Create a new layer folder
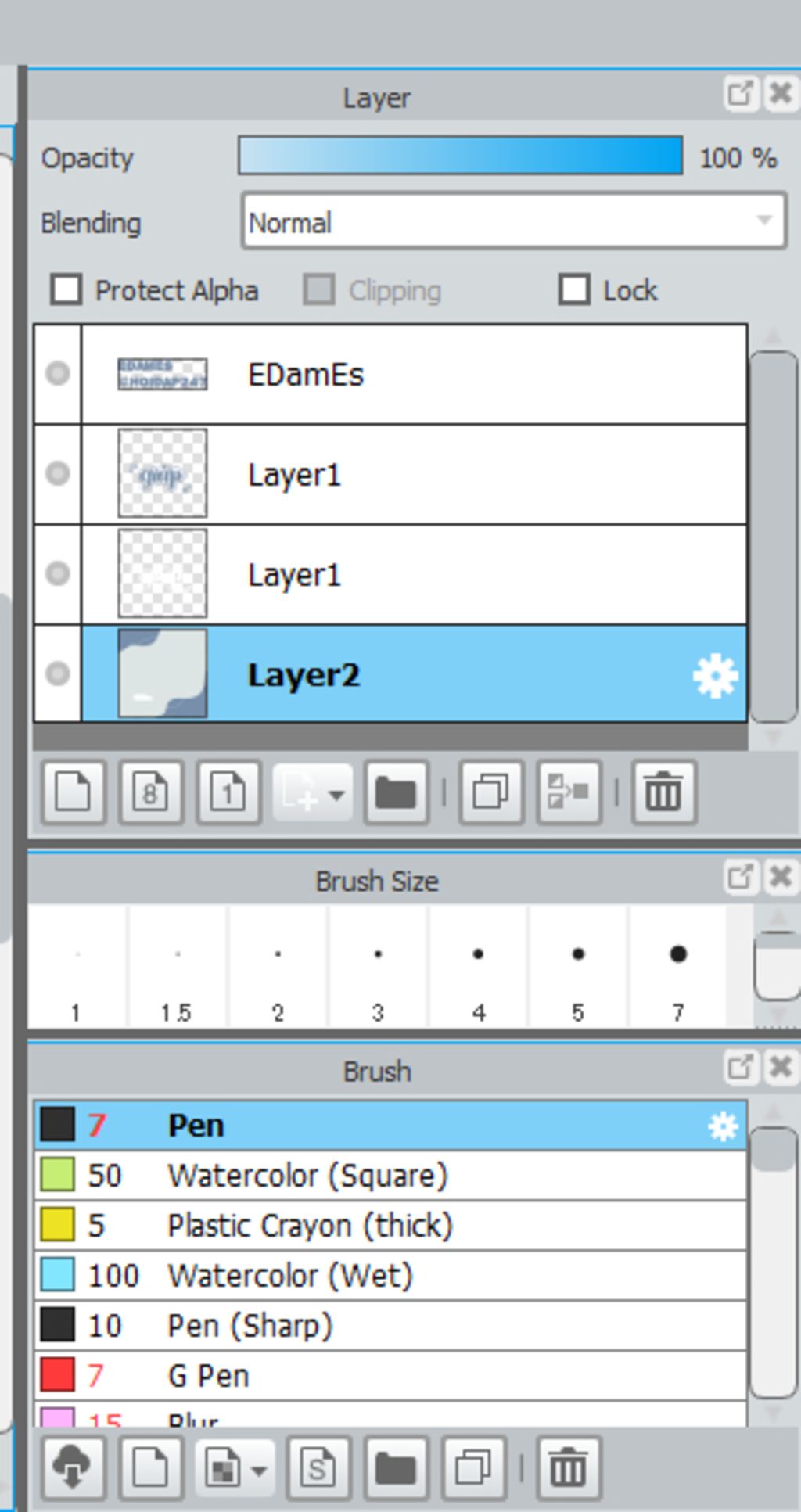801x1512 pixels. [x=396, y=793]
